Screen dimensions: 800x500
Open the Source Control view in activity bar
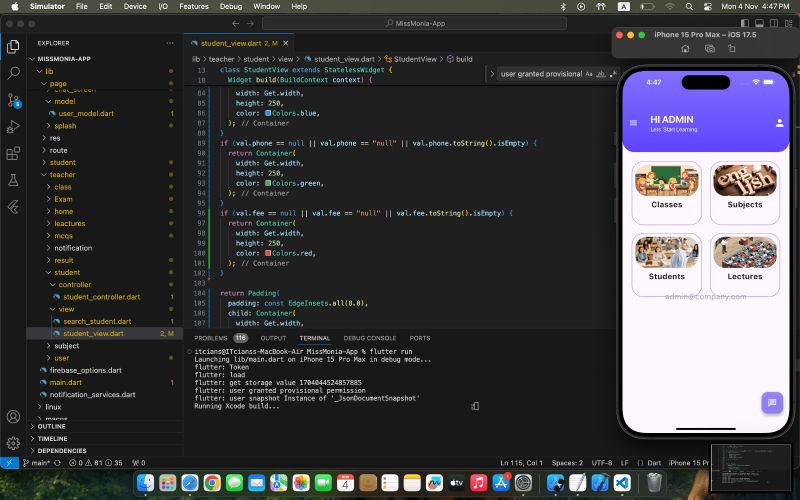(x=13, y=100)
